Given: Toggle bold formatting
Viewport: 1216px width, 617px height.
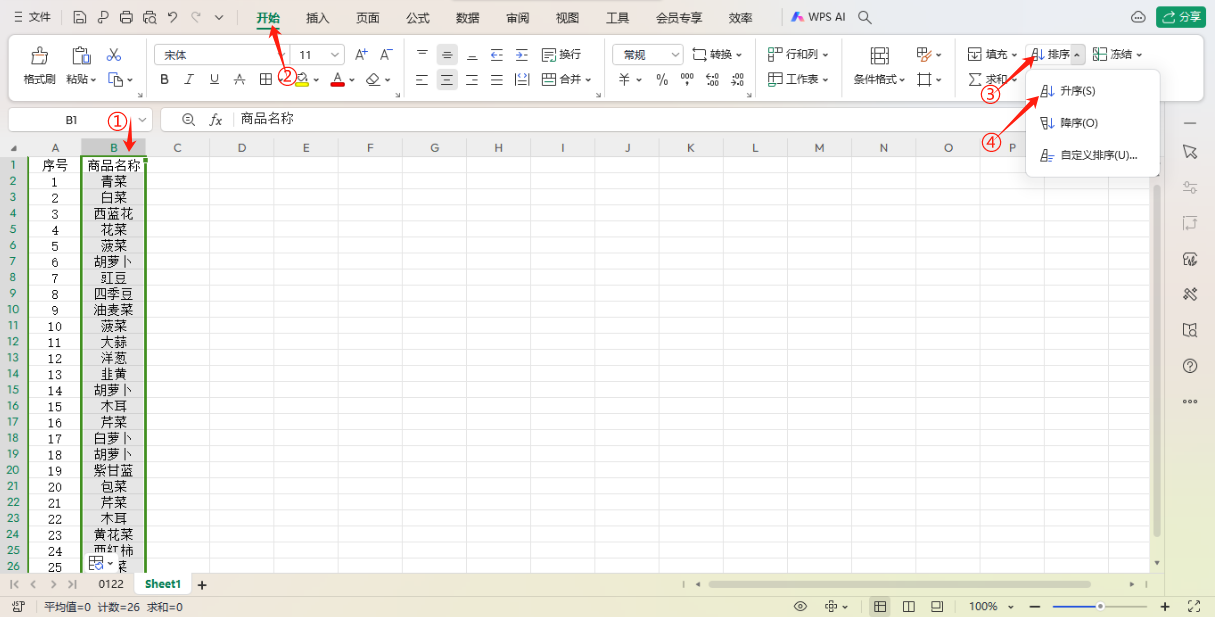Looking at the screenshot, I should click(x=164, y=79).
